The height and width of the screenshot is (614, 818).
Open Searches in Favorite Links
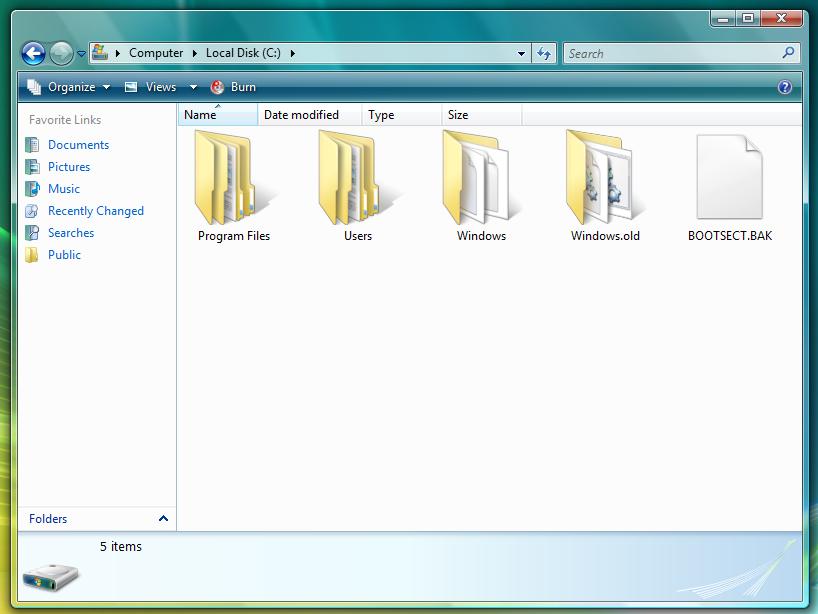tap(71, 233)
